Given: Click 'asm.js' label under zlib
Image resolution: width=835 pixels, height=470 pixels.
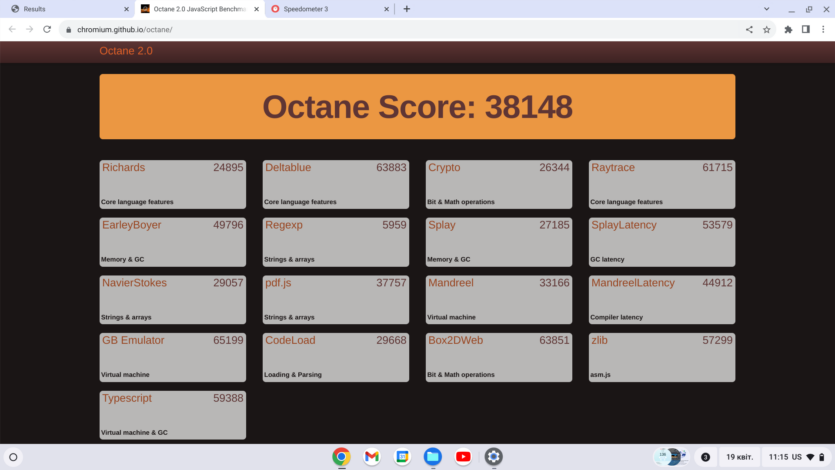Looking at the screenshot, I should (600, 375).
